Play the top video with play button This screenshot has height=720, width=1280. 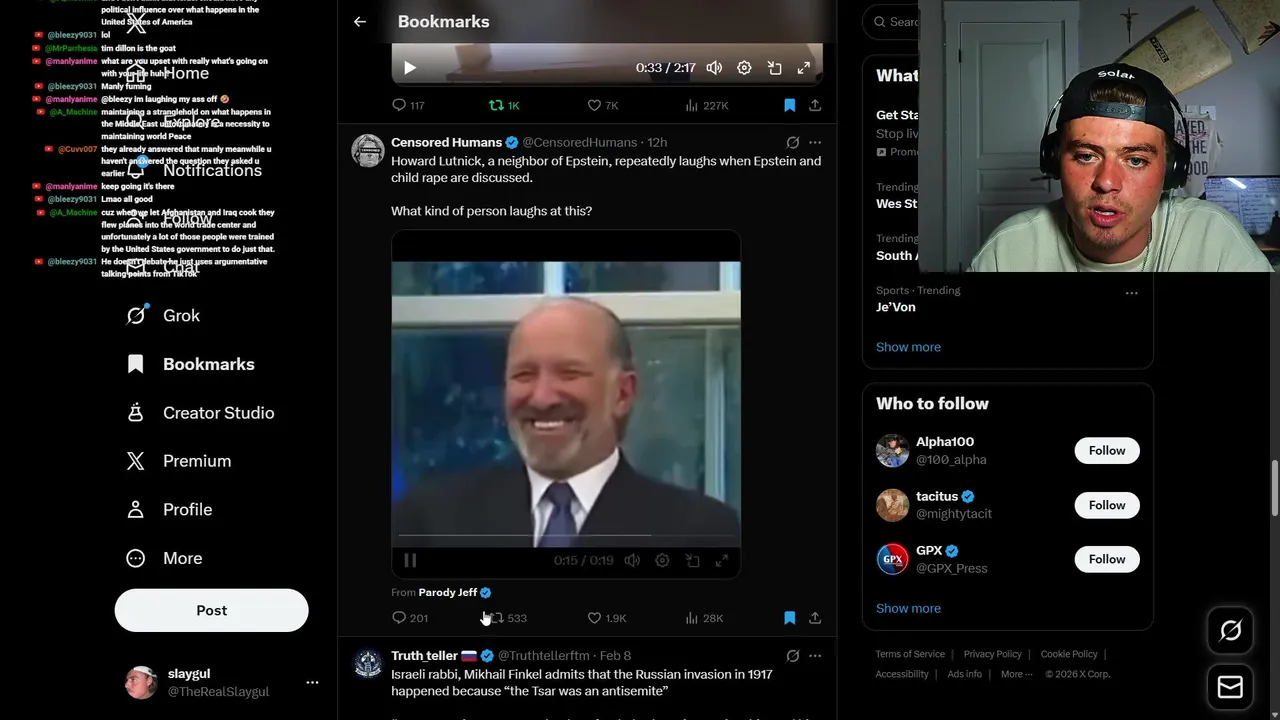pyautogui.click(x=409, y=68)
